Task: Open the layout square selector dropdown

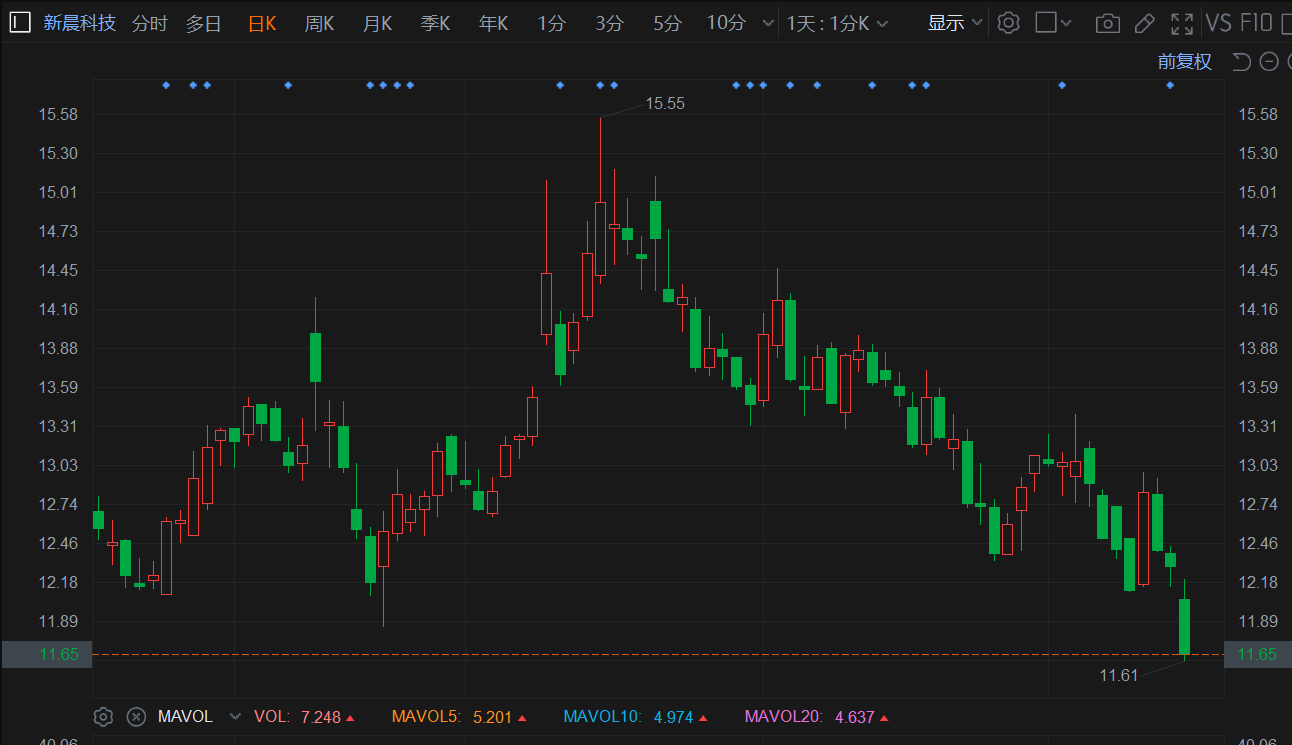Action: (1053, 23)
